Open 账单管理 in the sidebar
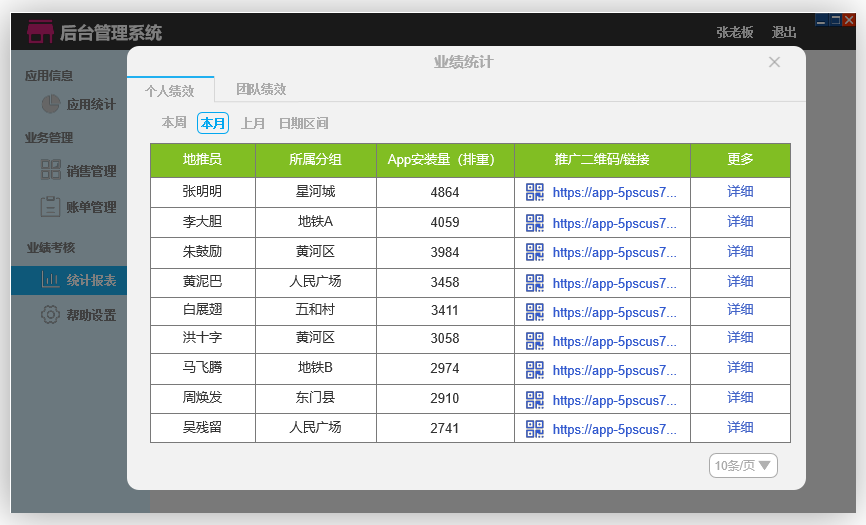The image size is (866, 525). (91, 207)
